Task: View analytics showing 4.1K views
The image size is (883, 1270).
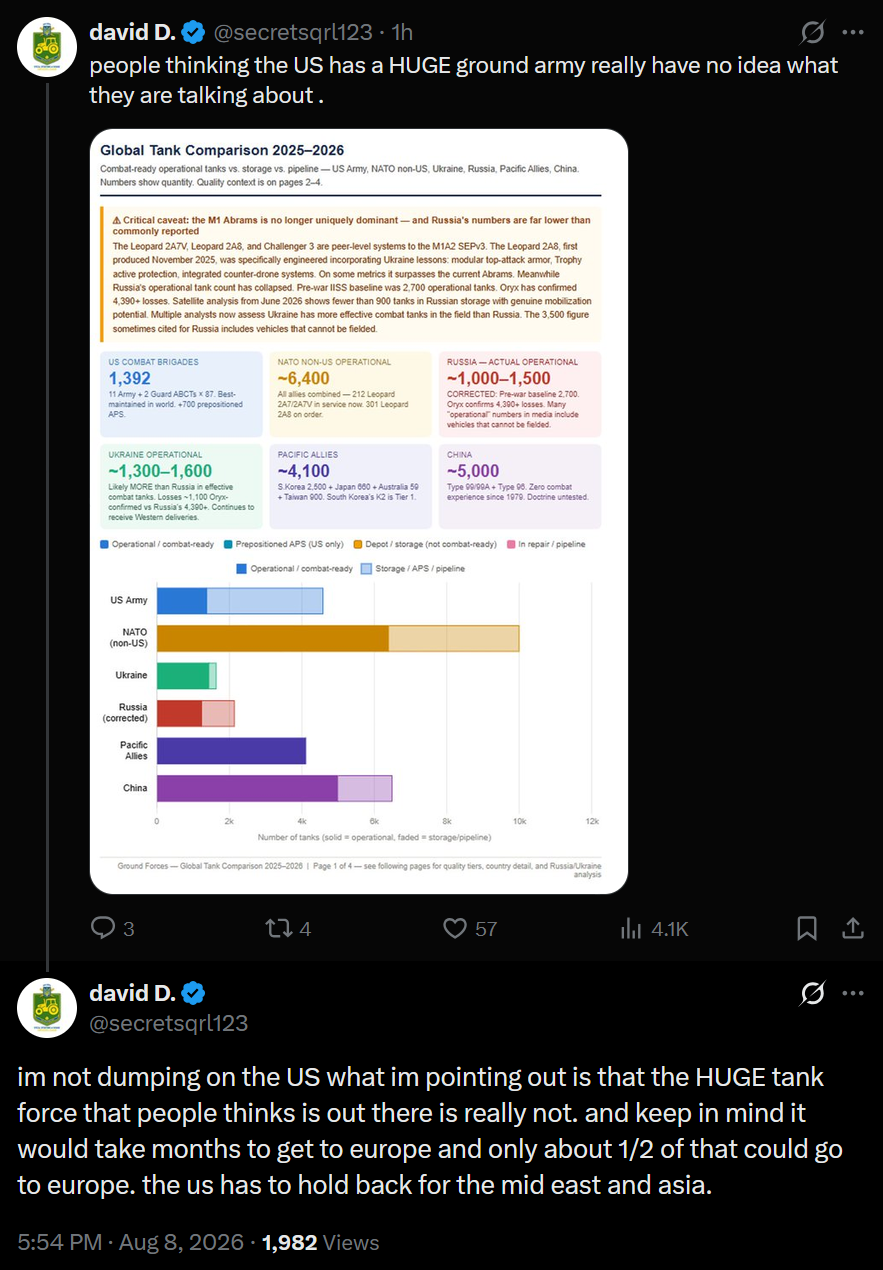Action: click(654, 928)
